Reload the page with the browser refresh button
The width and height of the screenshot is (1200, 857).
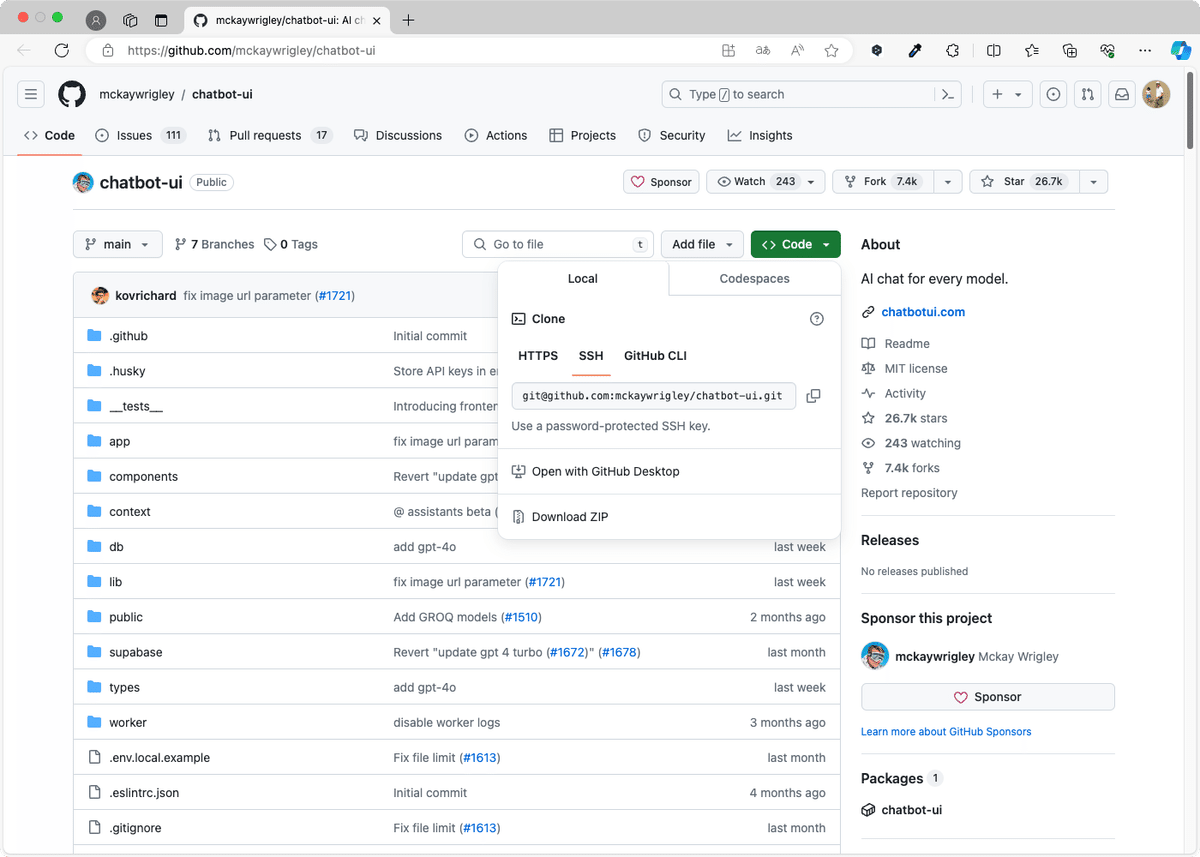pyautogui.click(x=62, y=50)
